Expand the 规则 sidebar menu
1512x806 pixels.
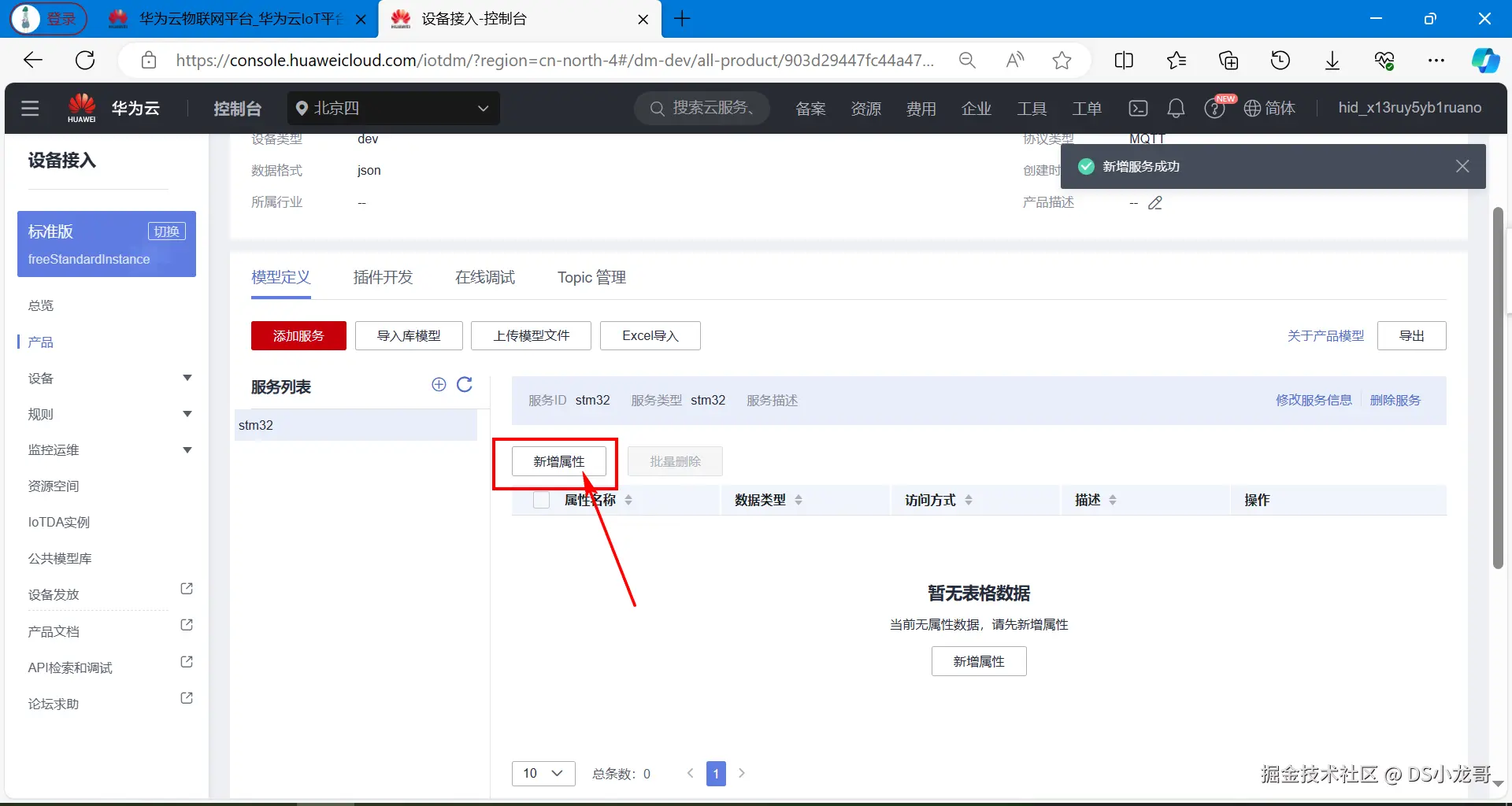point(187,414)
